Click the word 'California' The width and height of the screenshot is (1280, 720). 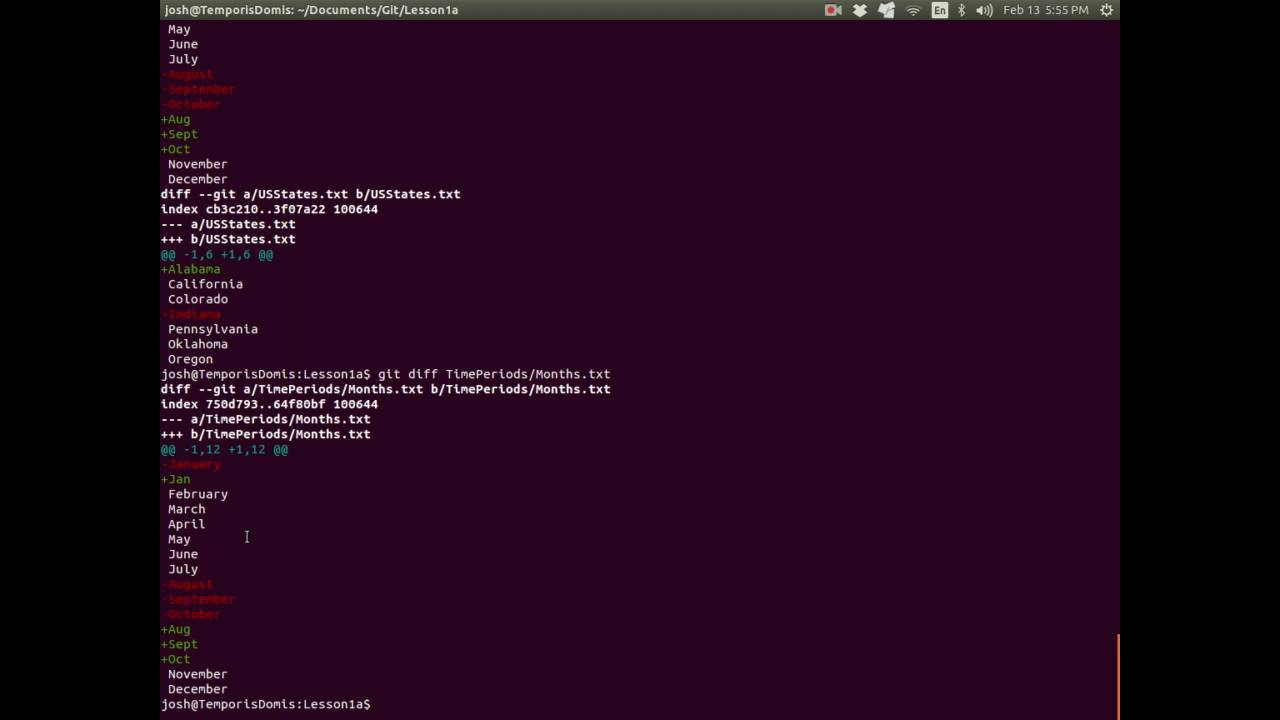(205, 284)
